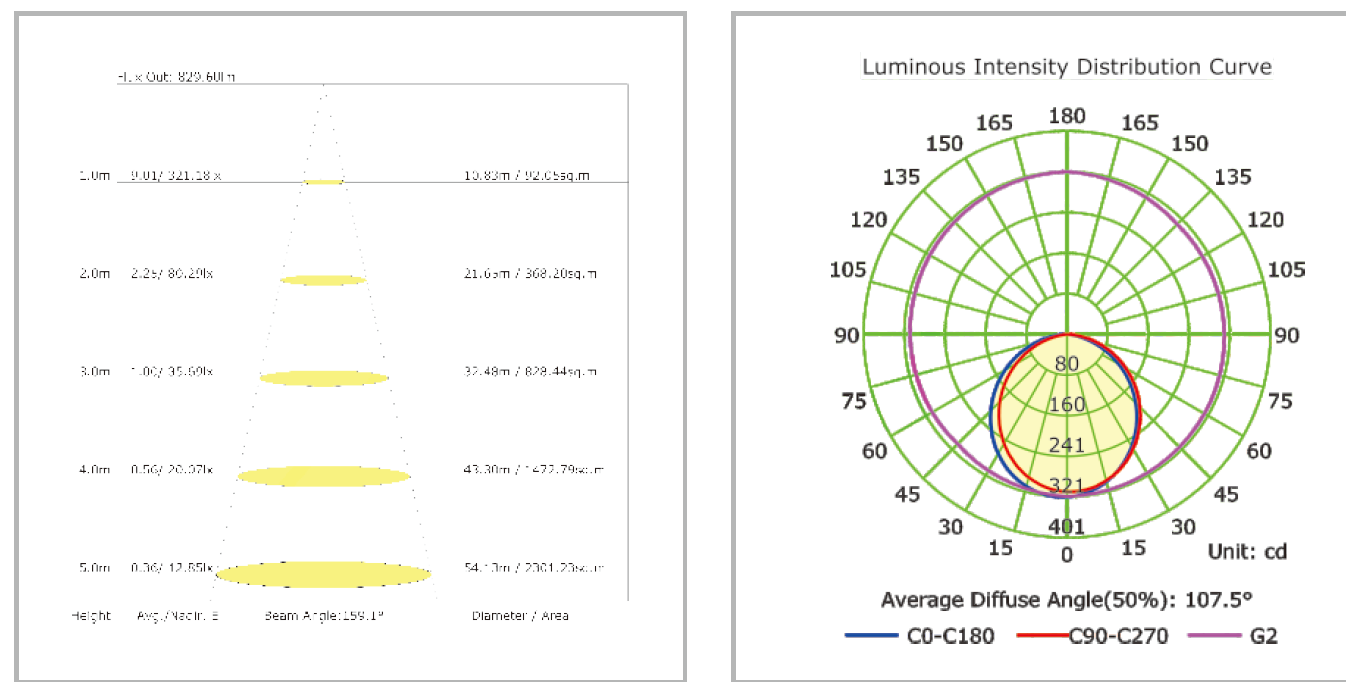Click the 4.0m height row label
1346x682 pixels.
(x=94, y=470)
